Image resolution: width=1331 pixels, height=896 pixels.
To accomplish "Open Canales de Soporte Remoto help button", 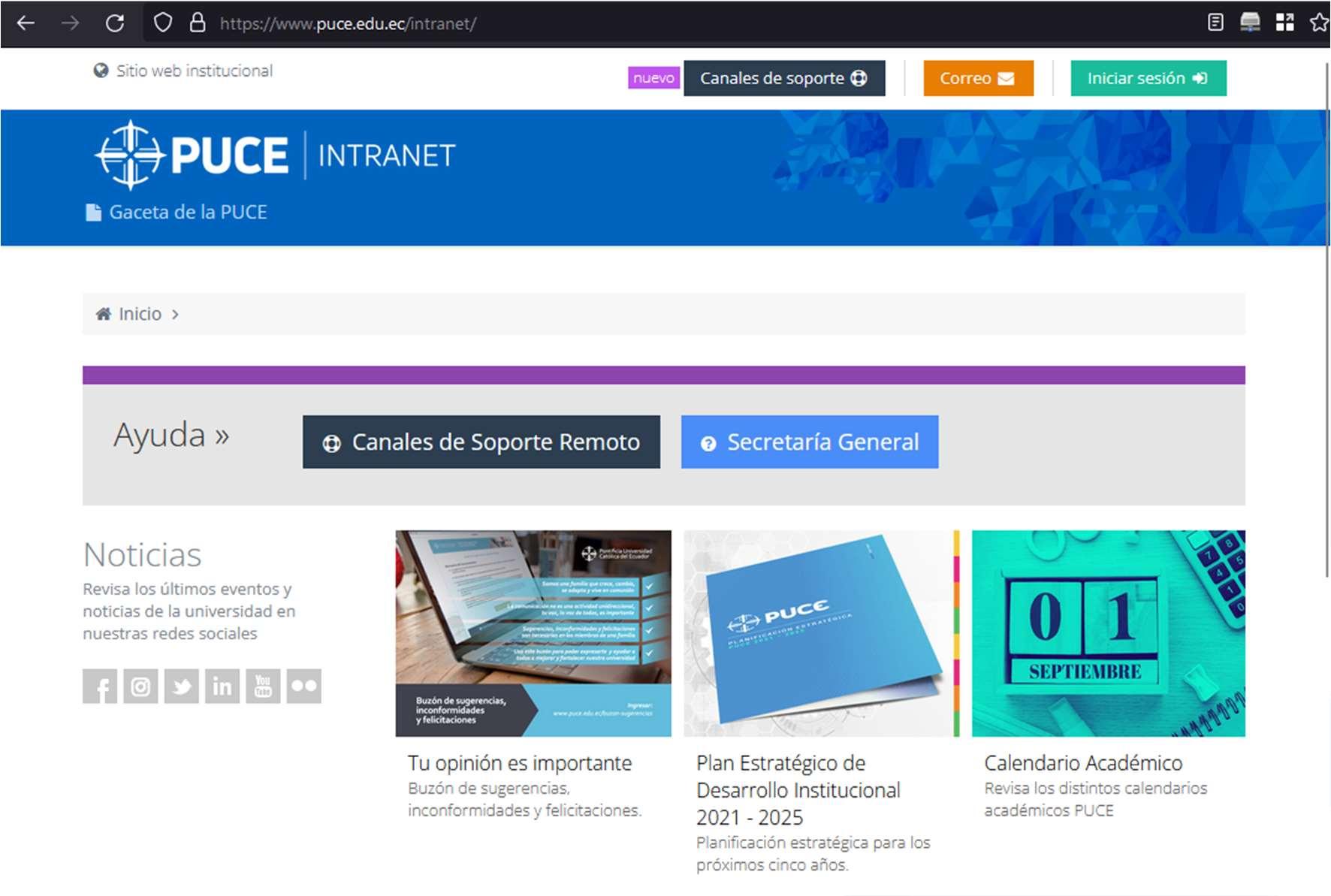I will [481, 442].
